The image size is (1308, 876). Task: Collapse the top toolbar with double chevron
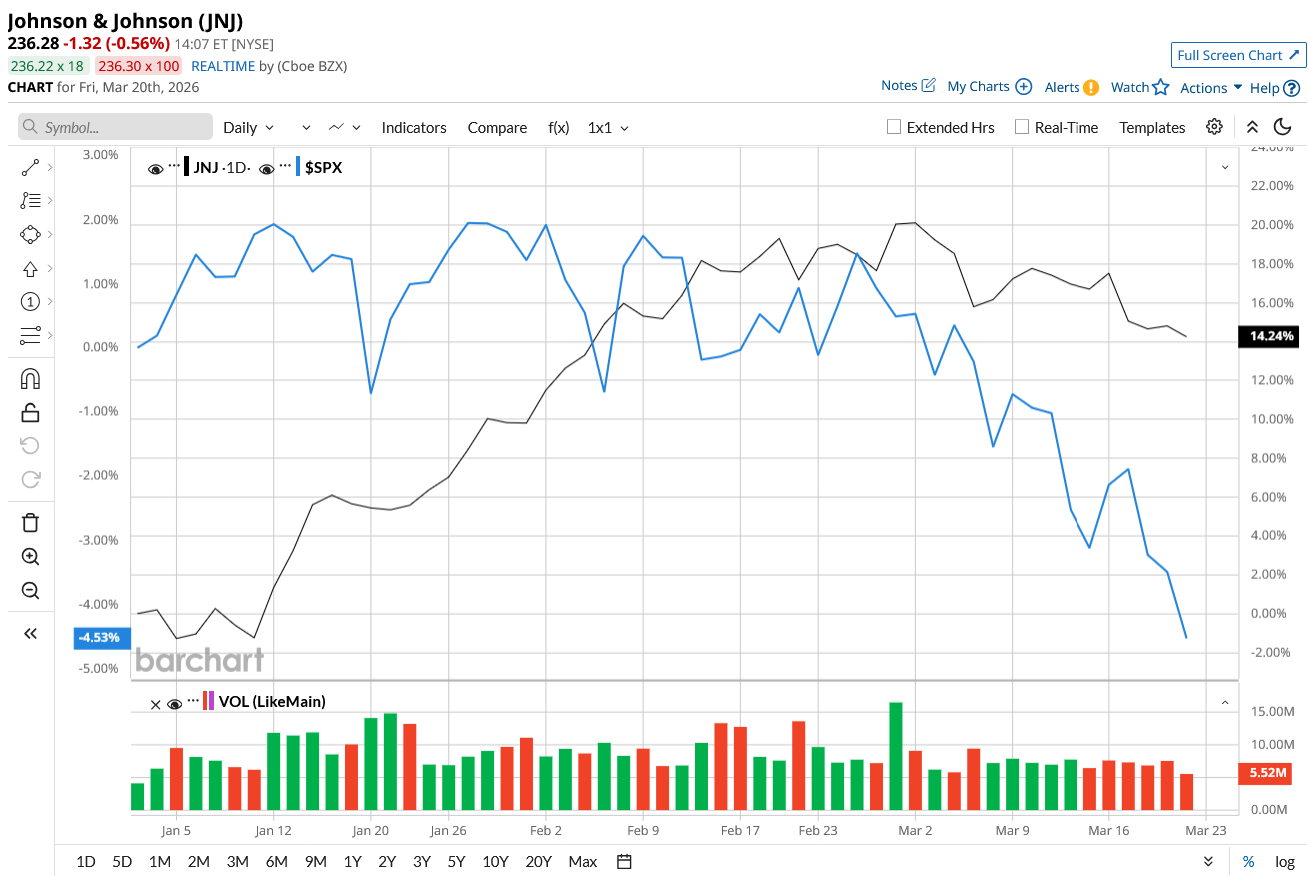point(1252,127)
